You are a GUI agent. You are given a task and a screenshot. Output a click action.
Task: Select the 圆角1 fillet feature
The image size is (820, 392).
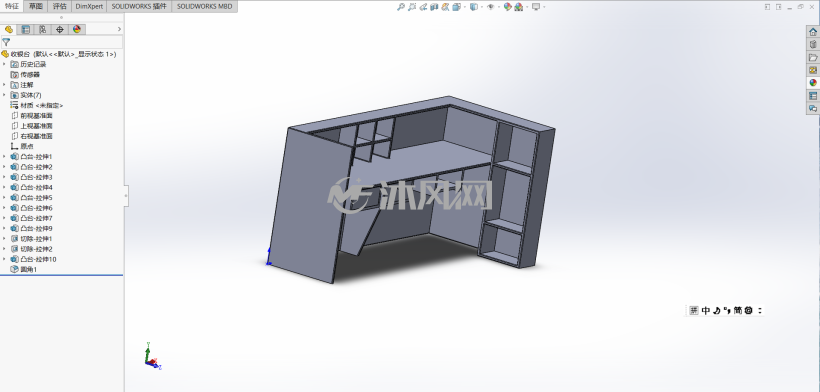[x=24, y=270]
